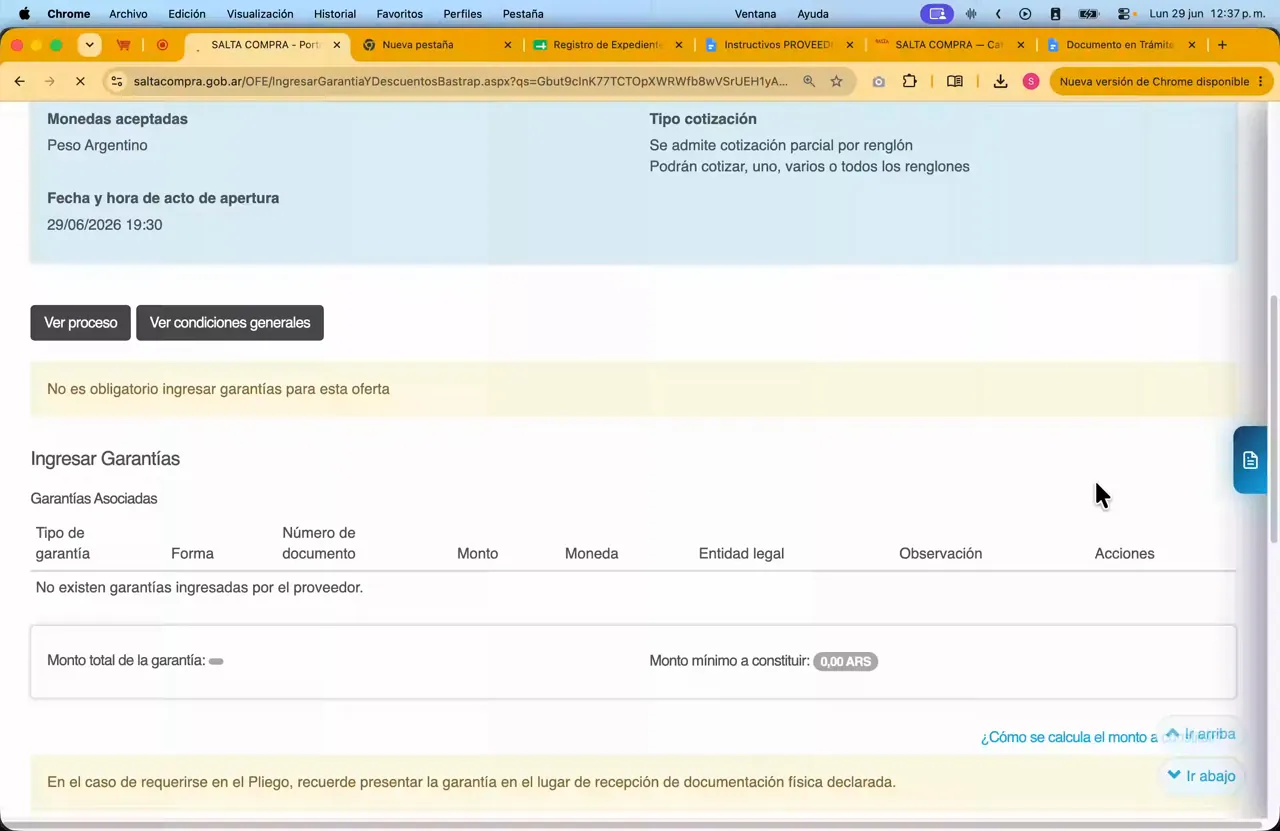Open the Favoritos menu
Viewport: 1280px width, 831px height.
(x=399, y=14)
